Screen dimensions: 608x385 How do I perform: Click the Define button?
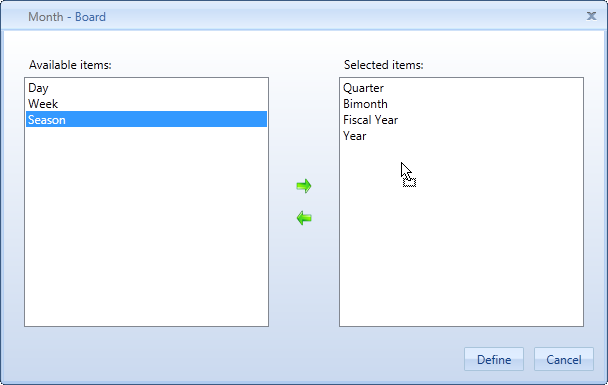(x=494, y=359)
